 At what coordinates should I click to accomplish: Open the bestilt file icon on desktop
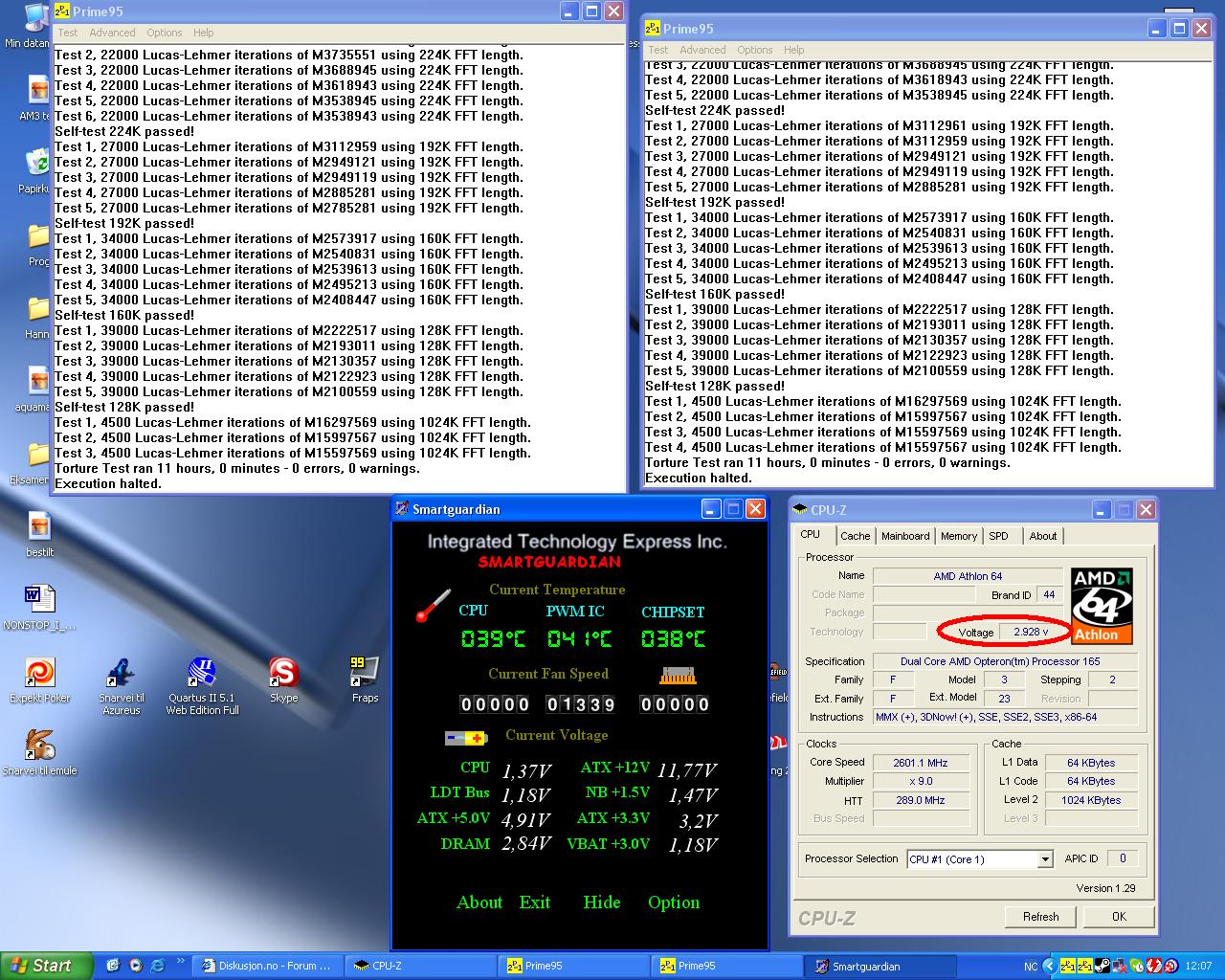(x=39, y=534)
